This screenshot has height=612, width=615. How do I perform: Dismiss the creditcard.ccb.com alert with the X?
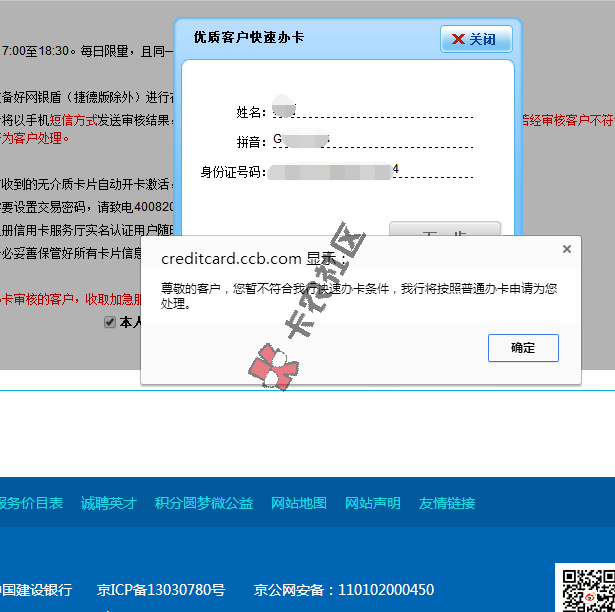point(566,249)
